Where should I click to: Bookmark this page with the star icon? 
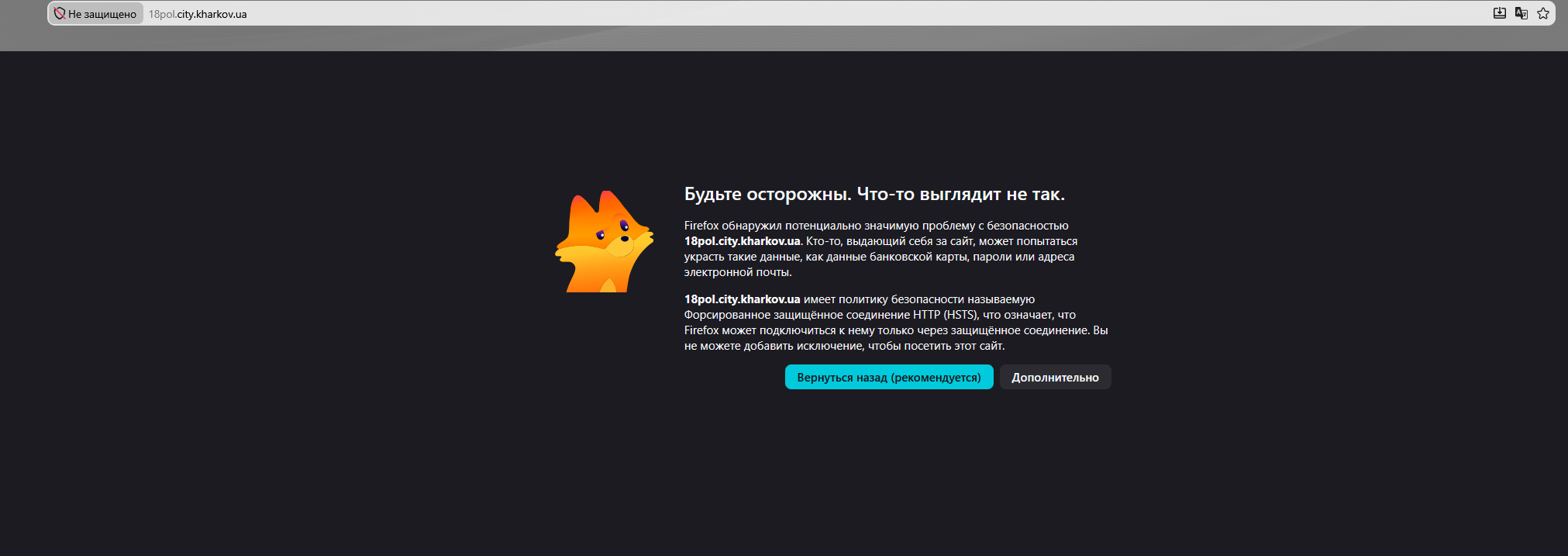pyautogui.click(x=1543, y=13)
